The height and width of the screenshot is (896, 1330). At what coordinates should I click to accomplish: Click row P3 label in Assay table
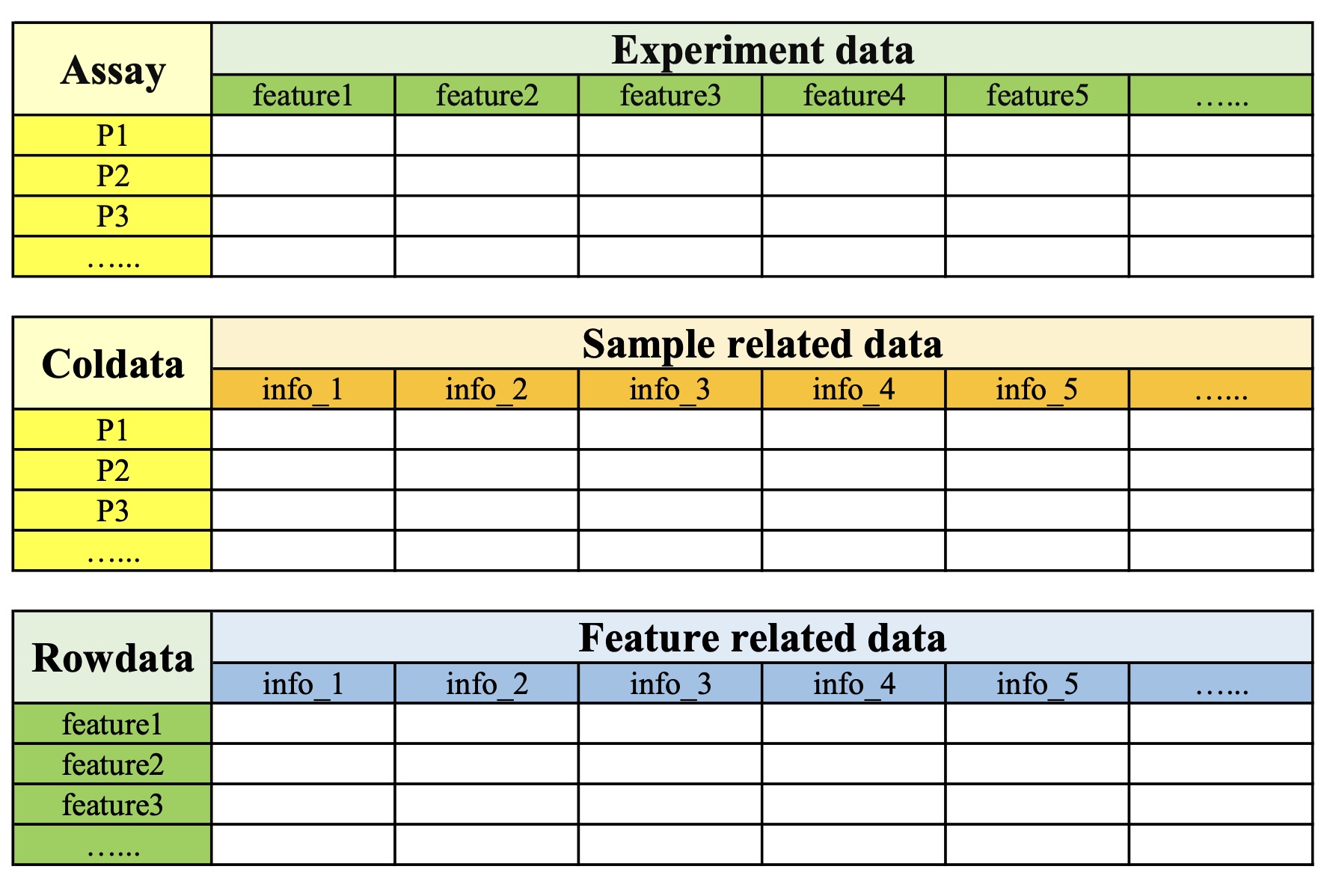point(112,216)
